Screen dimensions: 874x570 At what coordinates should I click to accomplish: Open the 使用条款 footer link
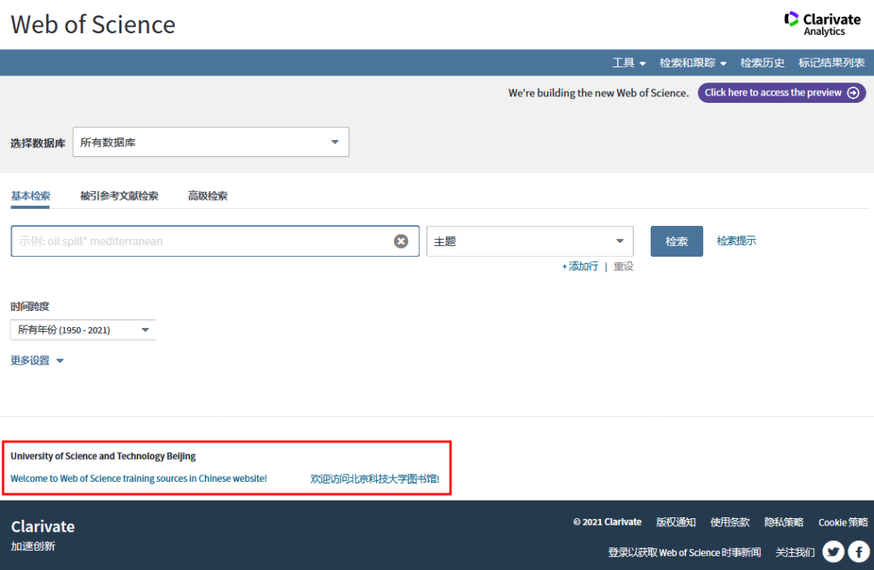pos(730,522)
